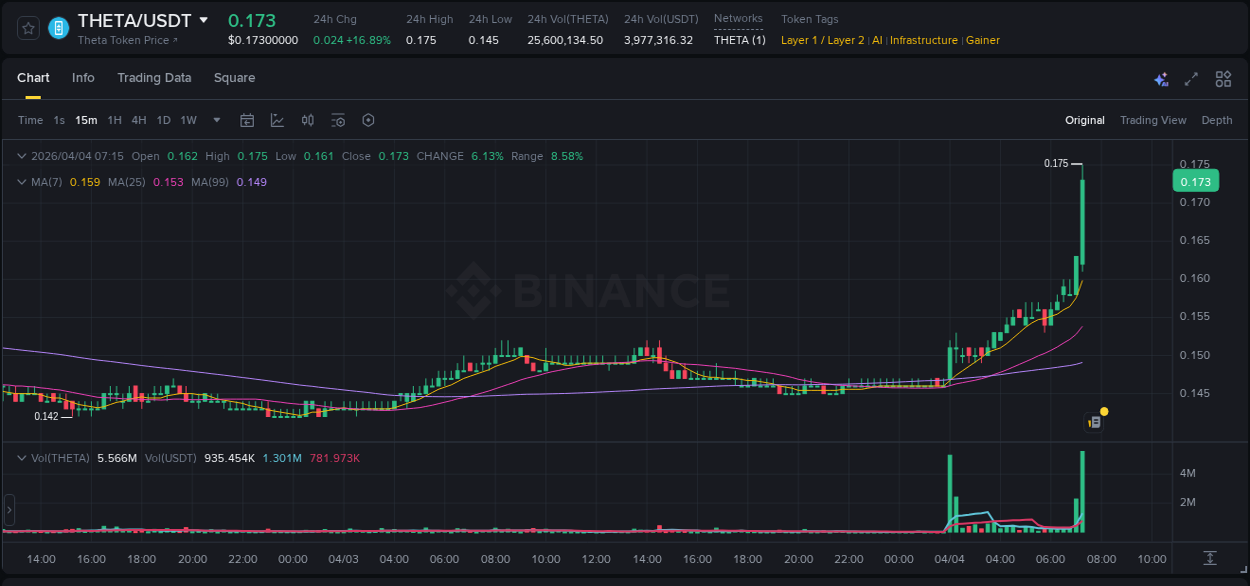
Task: Toggle the favorite star for THETA/USDT
Action: click(x=27, y=27)
